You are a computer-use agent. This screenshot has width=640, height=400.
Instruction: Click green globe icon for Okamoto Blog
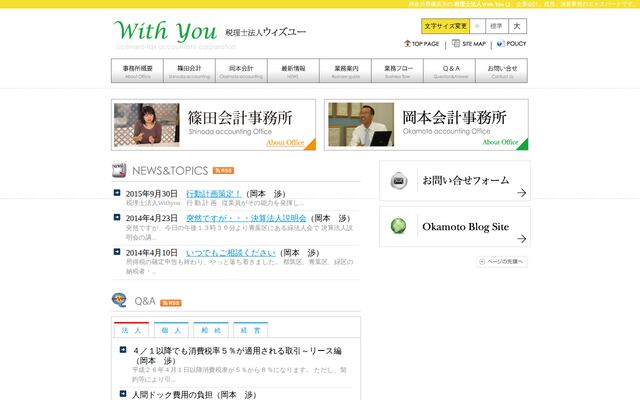tap(398, 226)
